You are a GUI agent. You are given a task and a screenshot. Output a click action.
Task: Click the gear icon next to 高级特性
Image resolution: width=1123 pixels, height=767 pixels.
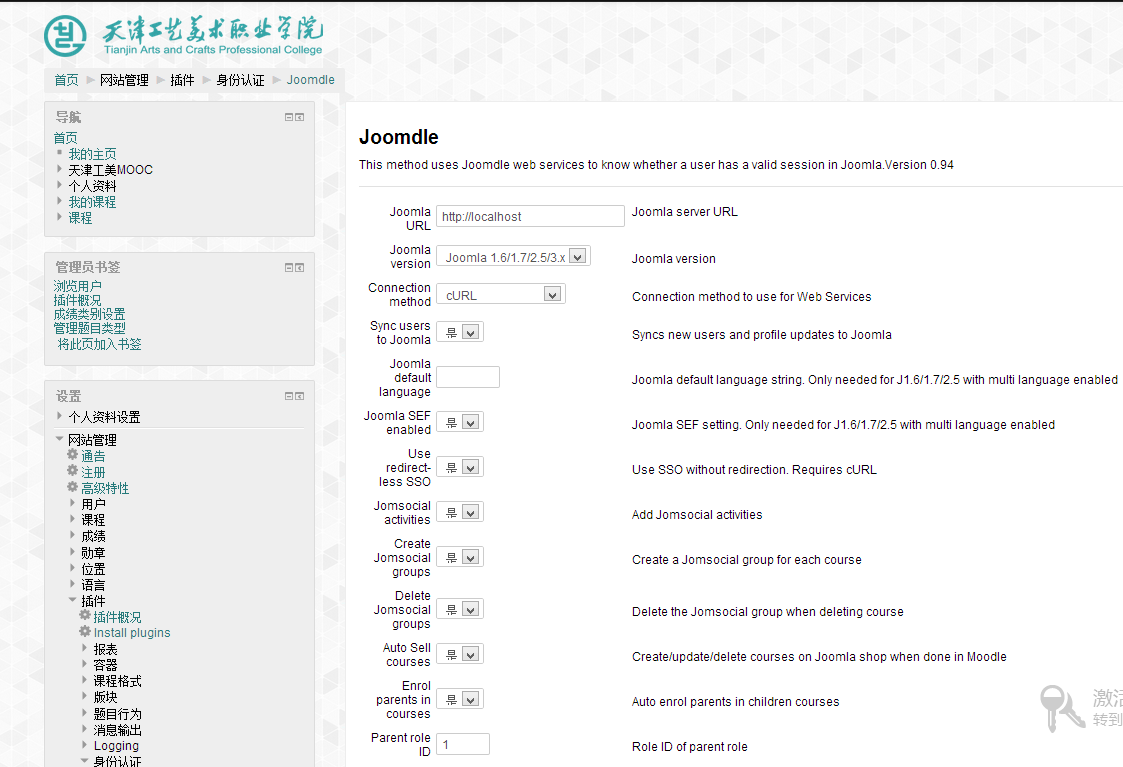72,487
